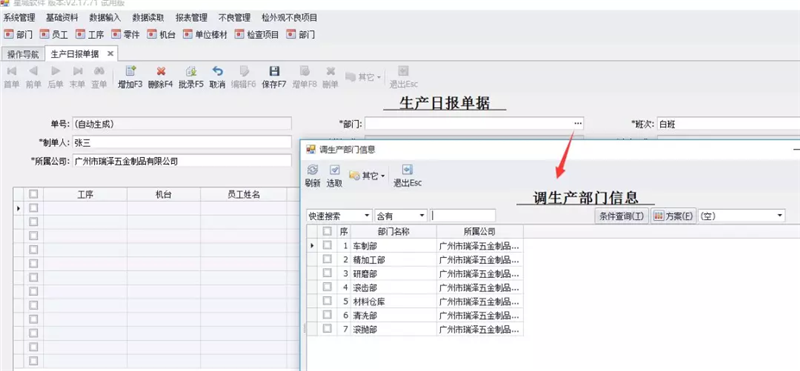The height and width of the screenshot is (371, 800).
Task: Click the 选取 select icon in dialog
Action: tap(335, 170)
